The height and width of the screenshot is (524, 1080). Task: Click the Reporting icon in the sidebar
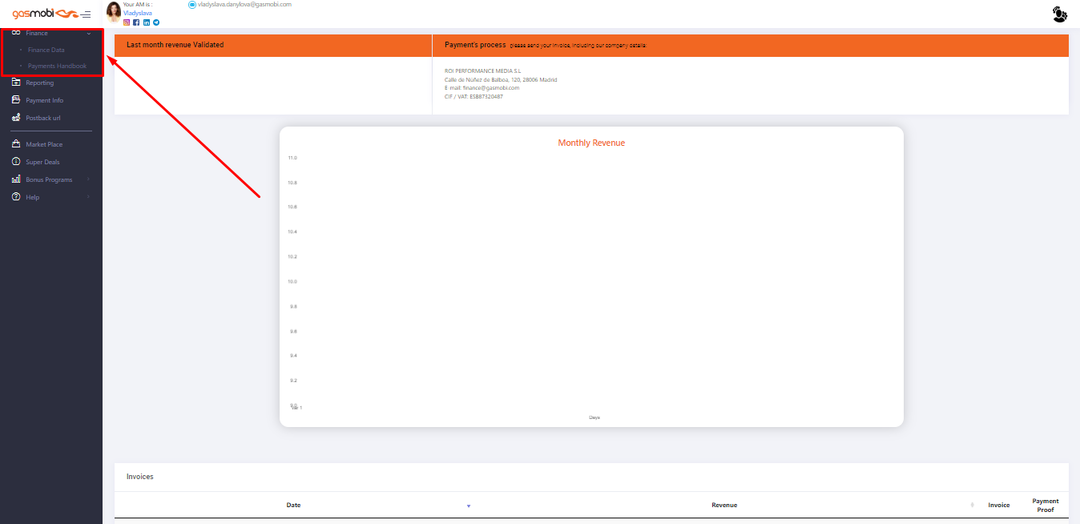[16, 83]
